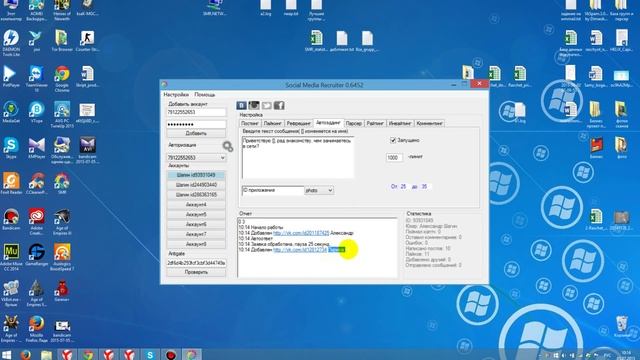Screen dimensions: 640x360
Task: Open the Помощь menu
Action: [x=204, y=94]
